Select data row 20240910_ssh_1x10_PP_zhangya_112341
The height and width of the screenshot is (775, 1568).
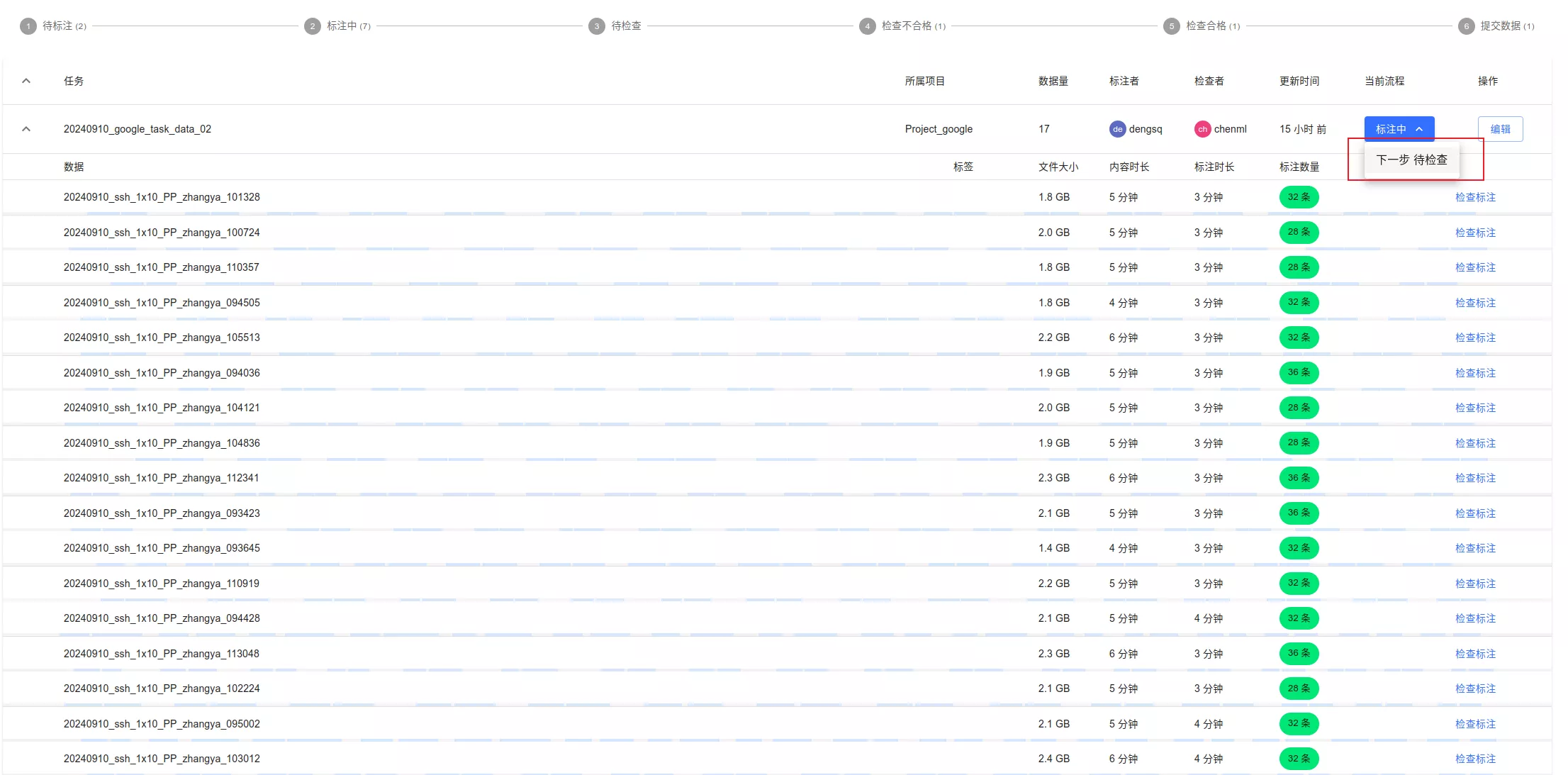click(161, 478)
